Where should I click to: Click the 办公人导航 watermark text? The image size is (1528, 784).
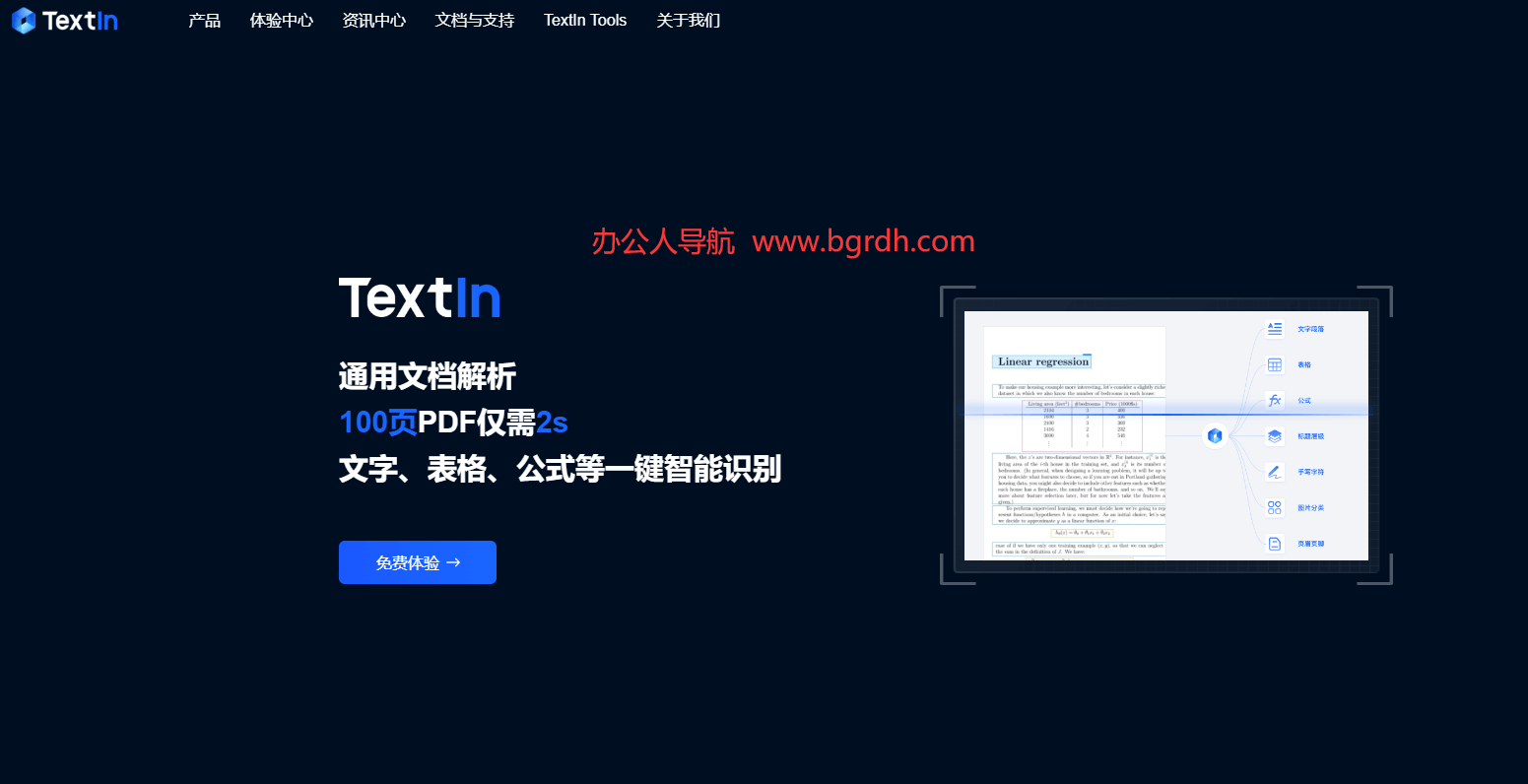point(662,241)
